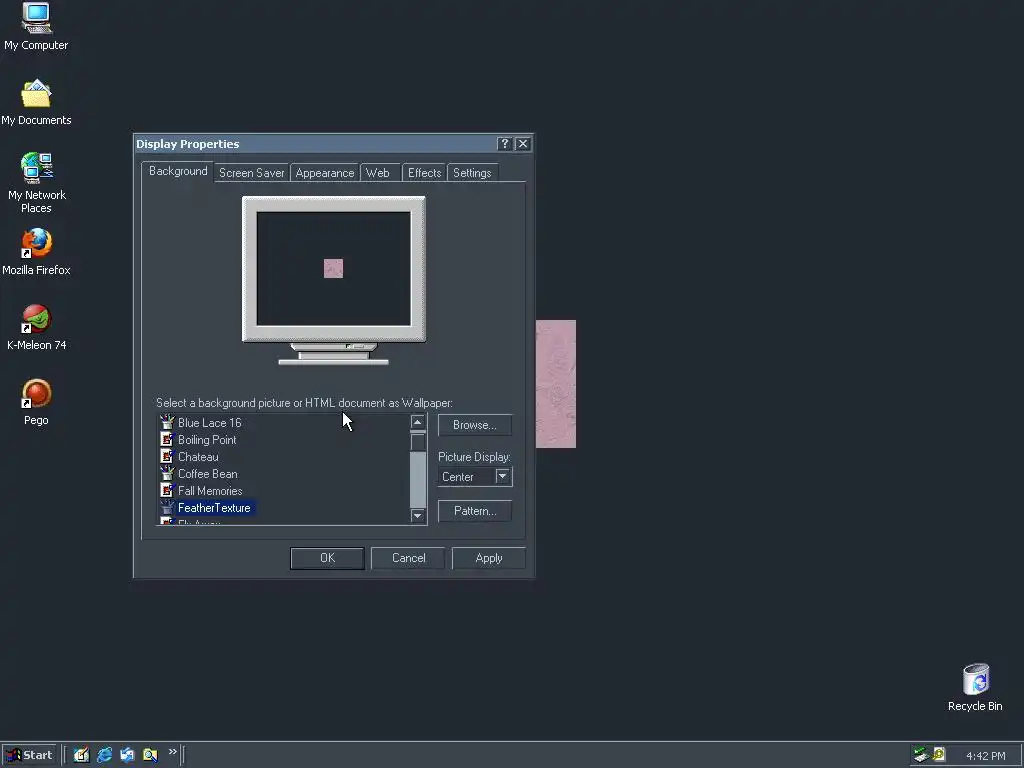
Task: Launch Internet Explorer from quick launch
Action: (x=104, y=755)
